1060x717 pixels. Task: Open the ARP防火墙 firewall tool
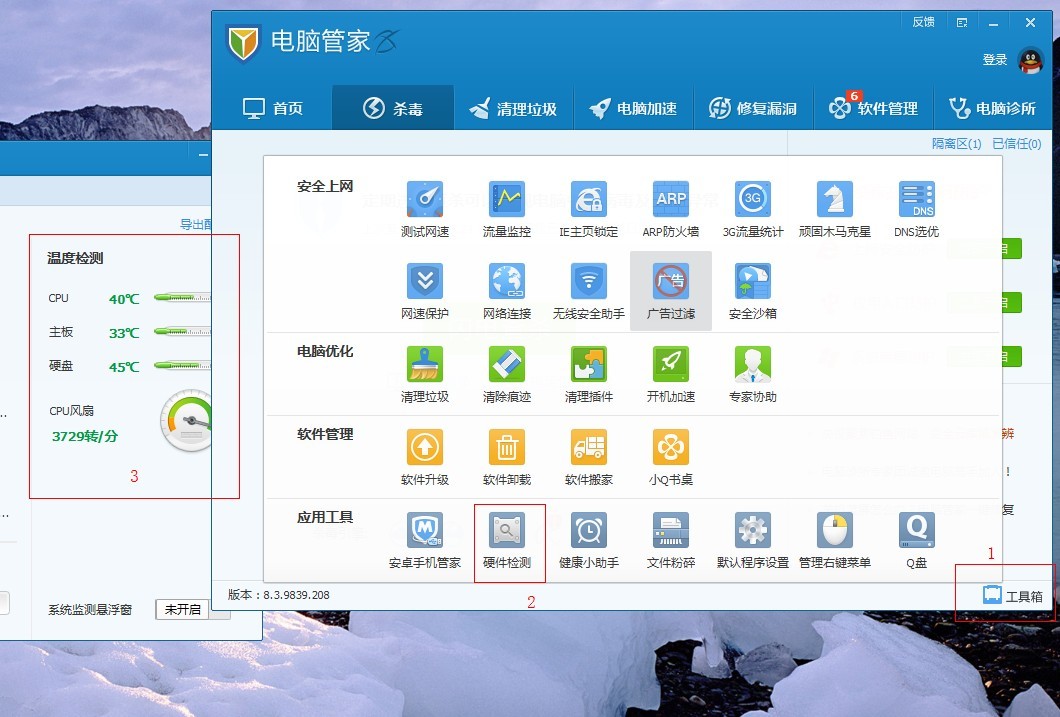point(671,209)
